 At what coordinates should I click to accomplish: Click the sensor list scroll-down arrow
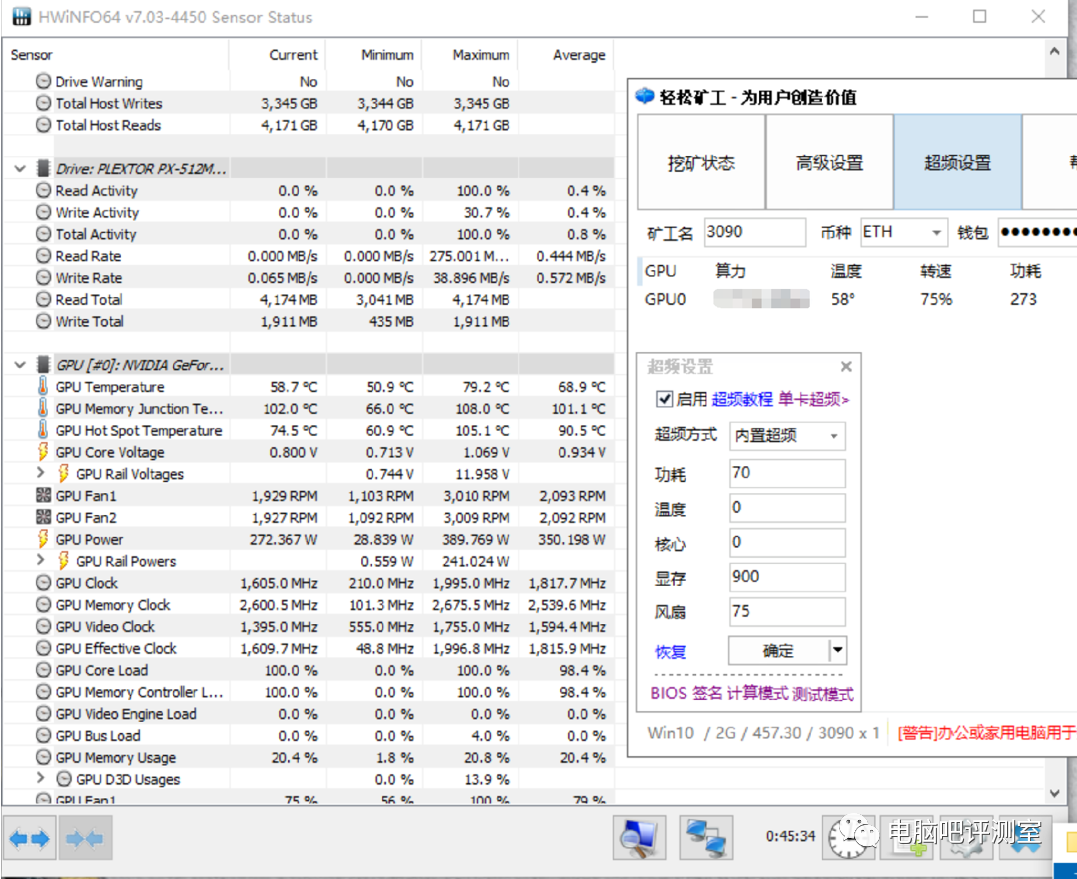coord(1054,793)
